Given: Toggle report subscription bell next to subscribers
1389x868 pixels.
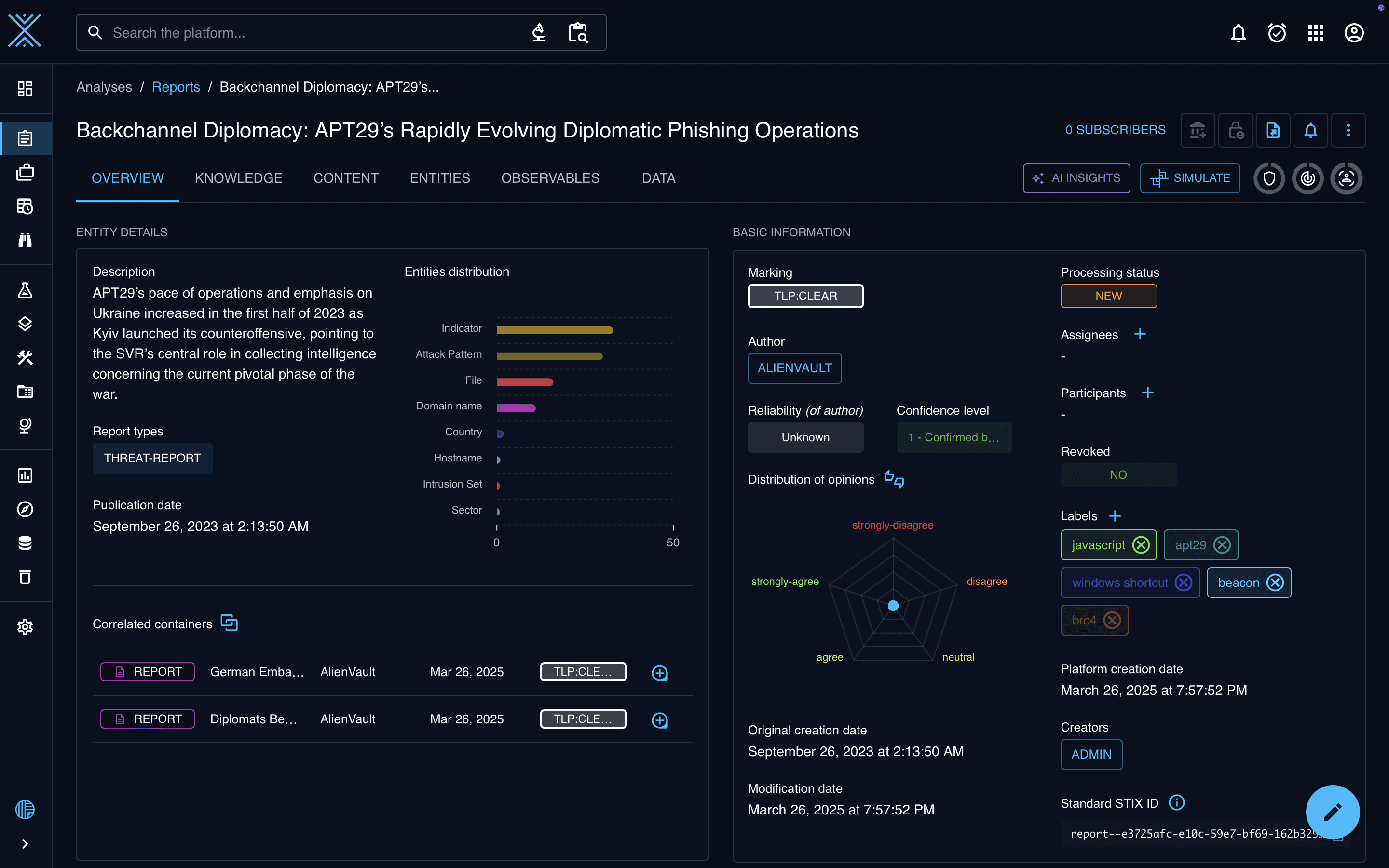Looking at the screenshot, I should tap(1310, 130).
